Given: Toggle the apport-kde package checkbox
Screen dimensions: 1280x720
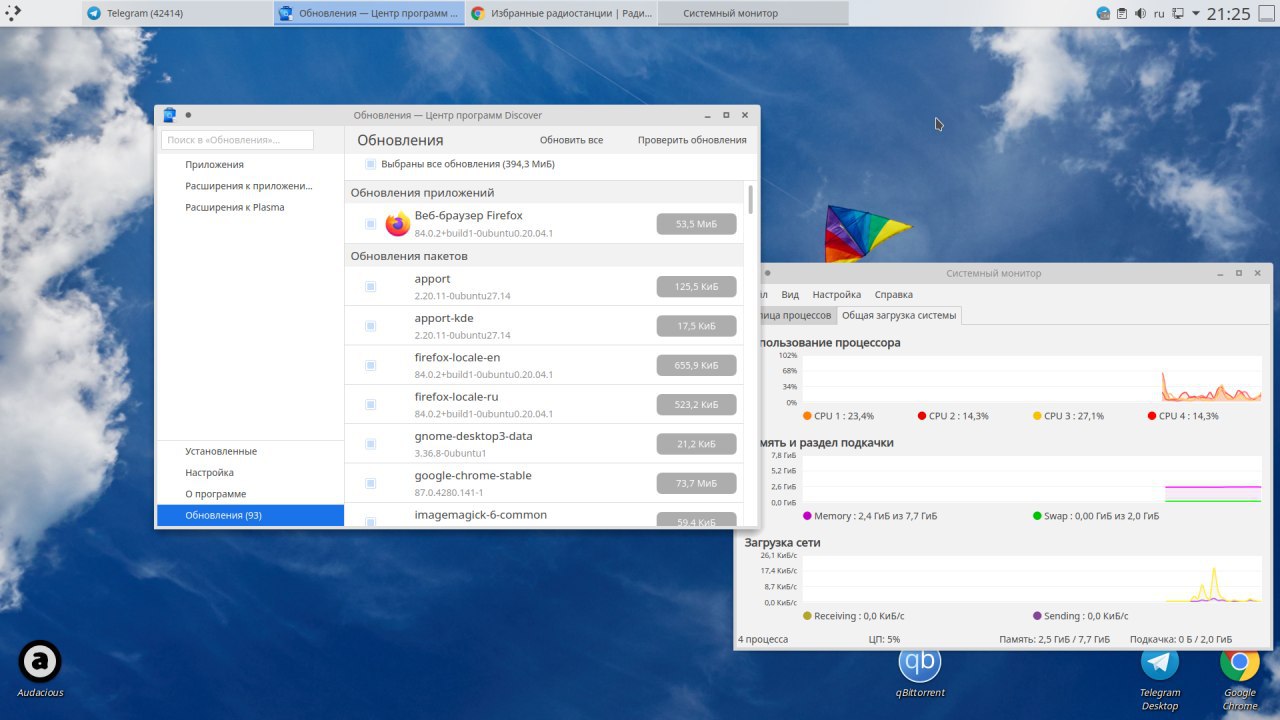Looking at the screenshot, I should [x=371, y=326].
